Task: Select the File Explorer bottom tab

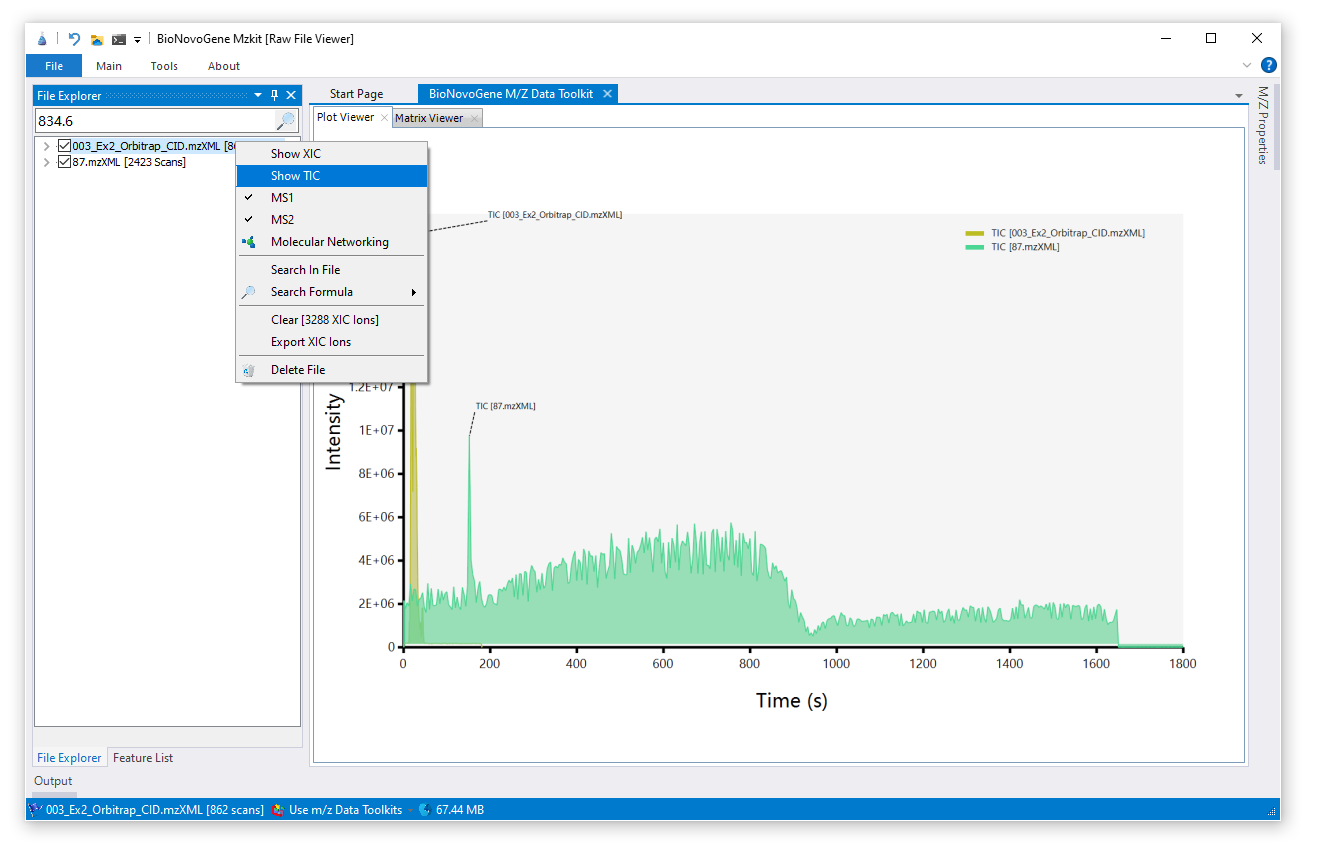Action: (69, 758)
